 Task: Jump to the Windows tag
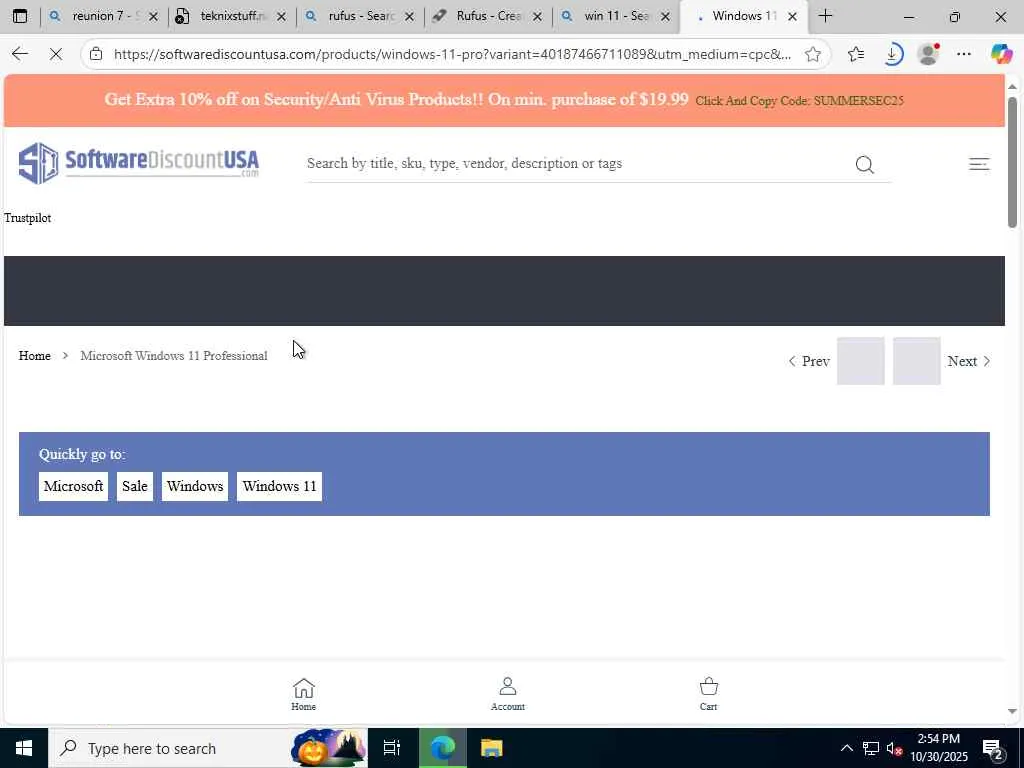tap(195, 487)
